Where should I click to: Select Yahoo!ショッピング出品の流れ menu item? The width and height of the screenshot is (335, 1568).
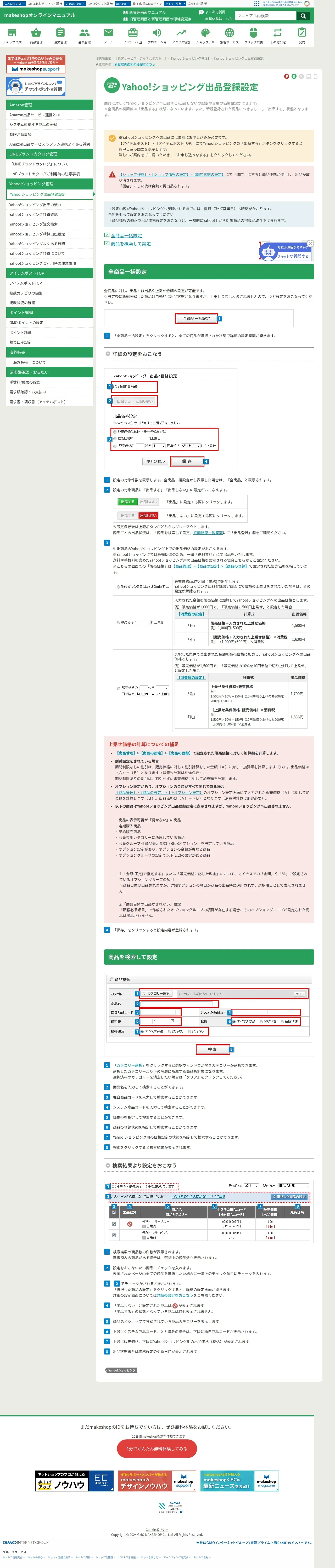coord(50,205)
